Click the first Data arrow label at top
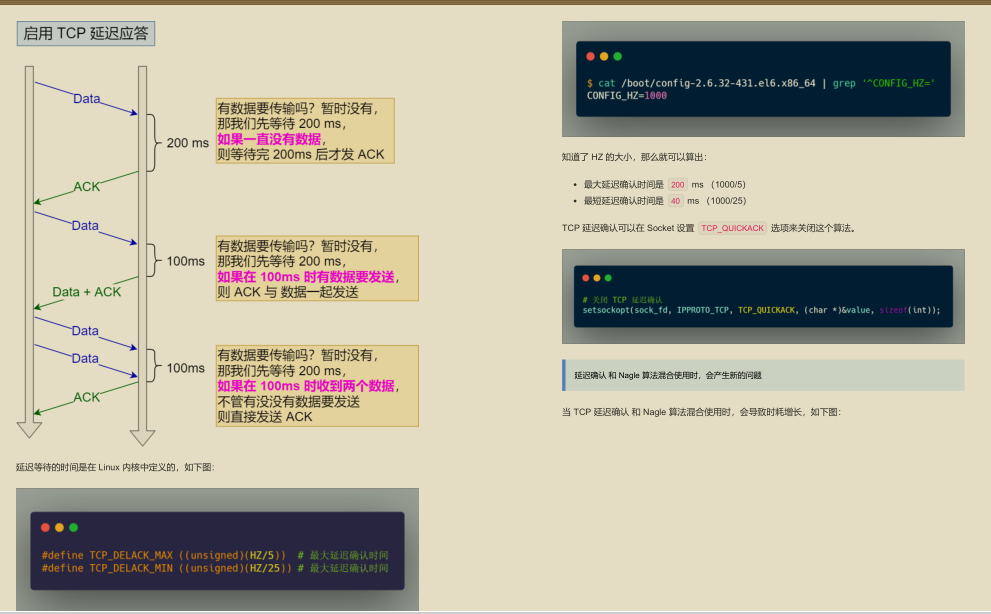 tap(87, 99)
